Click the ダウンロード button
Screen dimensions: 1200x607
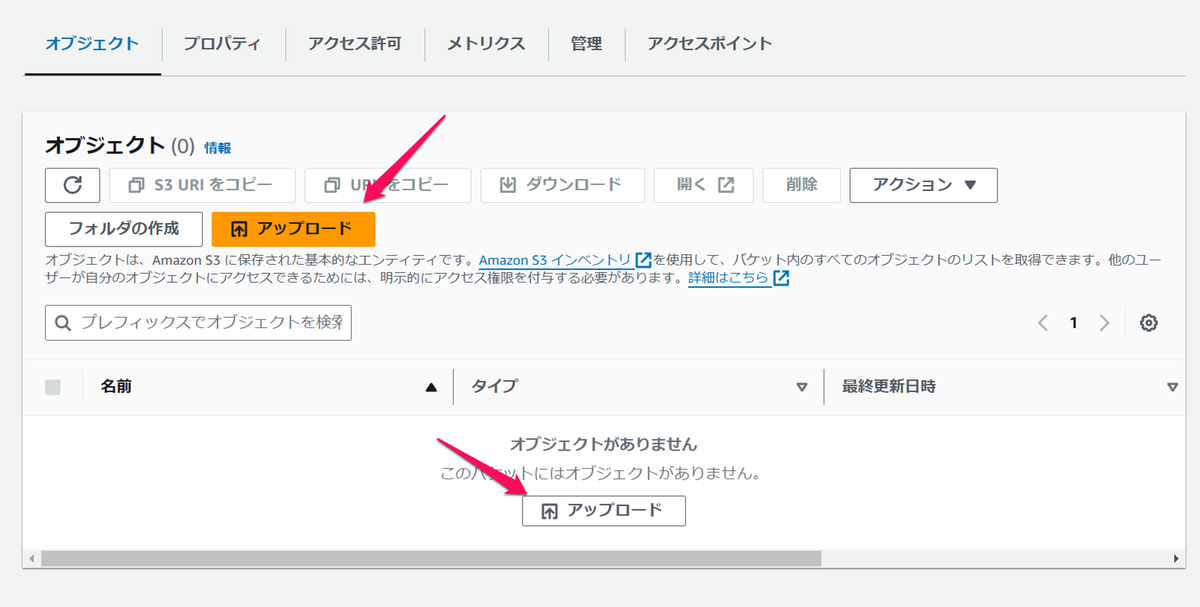[563, 185]
